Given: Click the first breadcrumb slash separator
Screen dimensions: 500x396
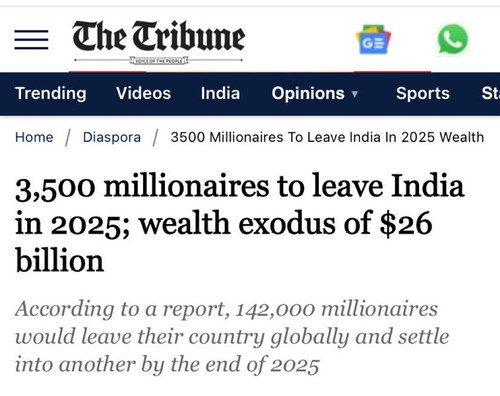Looking at the screenshot, I should click(68, 138).
